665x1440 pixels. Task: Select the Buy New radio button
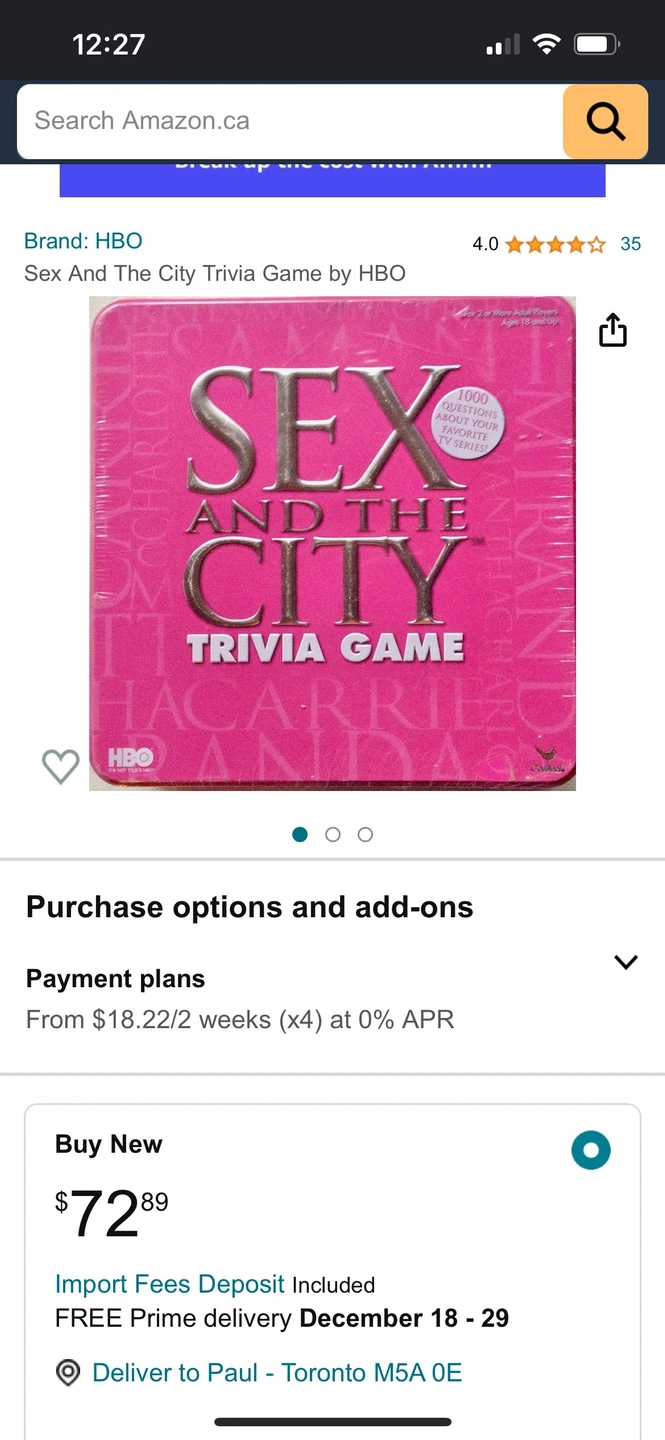591,1150
